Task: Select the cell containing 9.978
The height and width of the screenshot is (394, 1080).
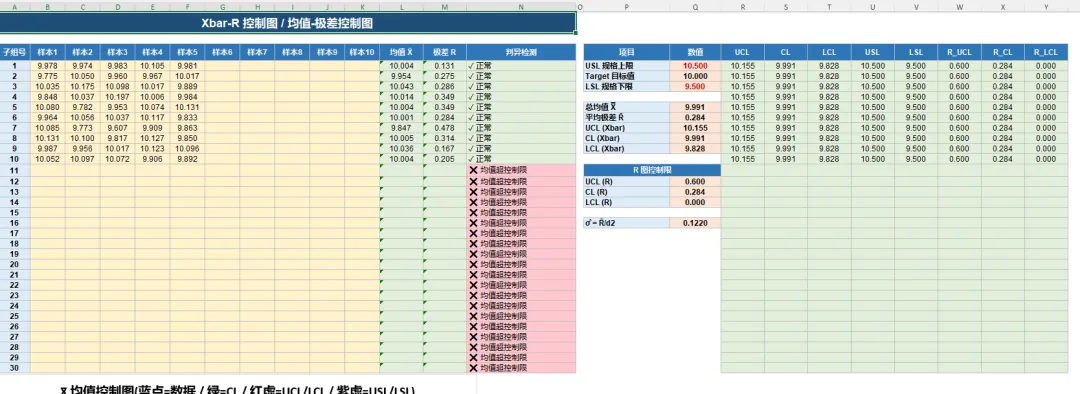Action: (48, 66)
